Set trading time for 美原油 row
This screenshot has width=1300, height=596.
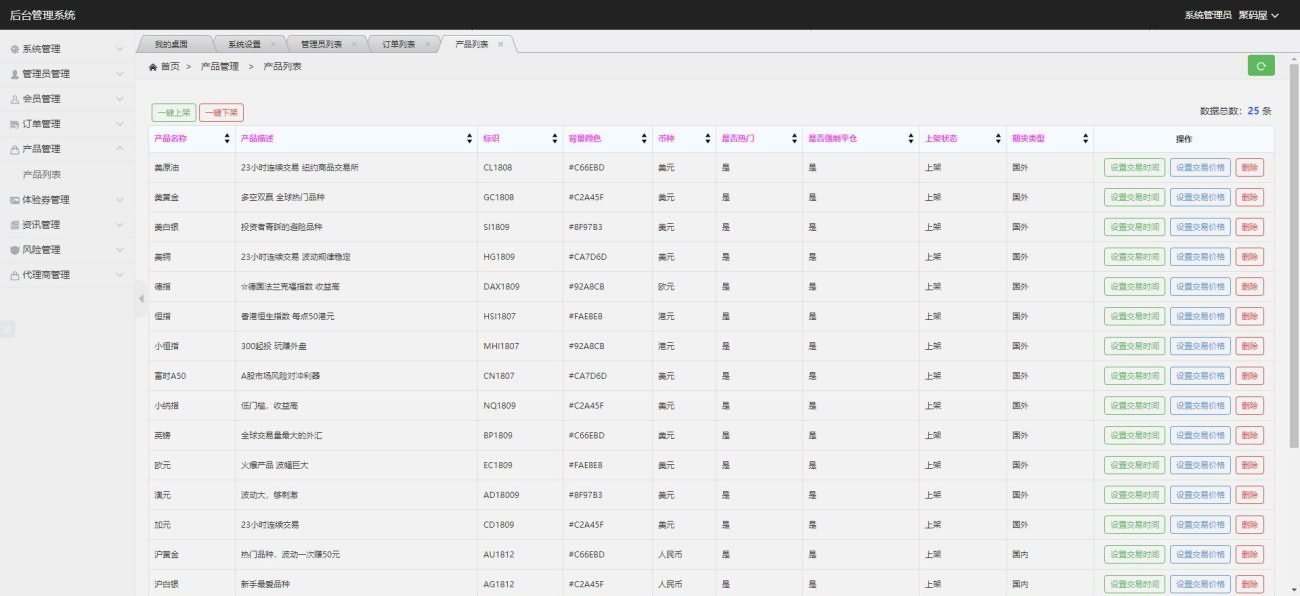pyautogui.click(x=1134, y=168)
